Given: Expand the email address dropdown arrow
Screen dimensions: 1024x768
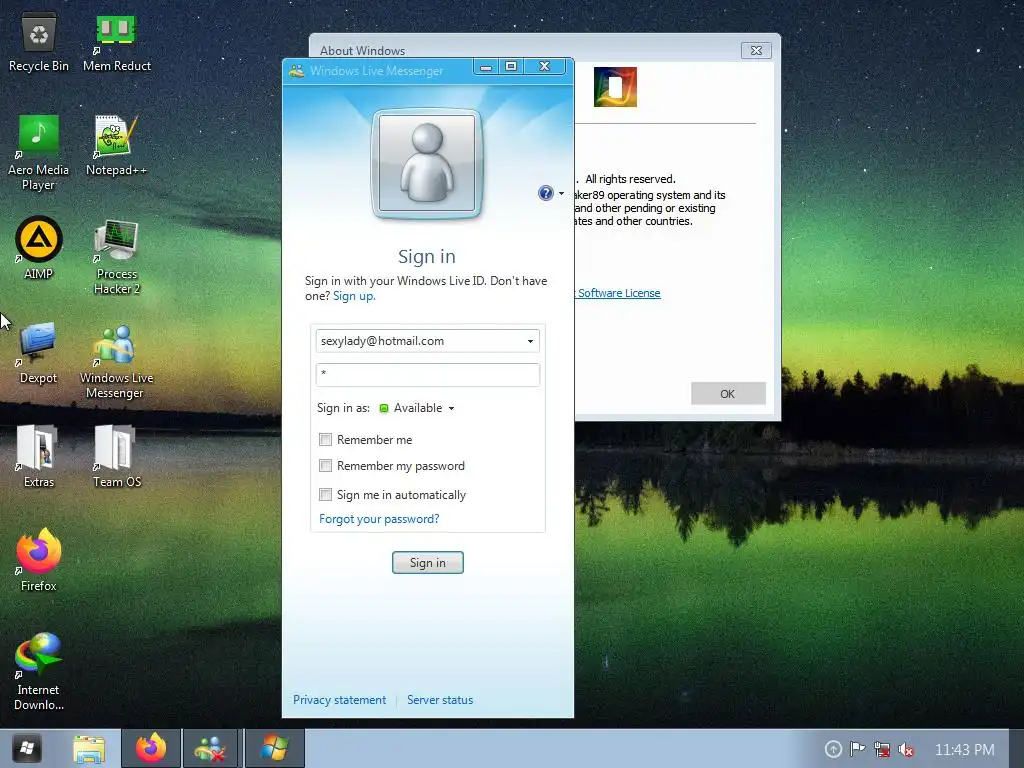Looking at the screenshot, I should [x=530, y=341].
